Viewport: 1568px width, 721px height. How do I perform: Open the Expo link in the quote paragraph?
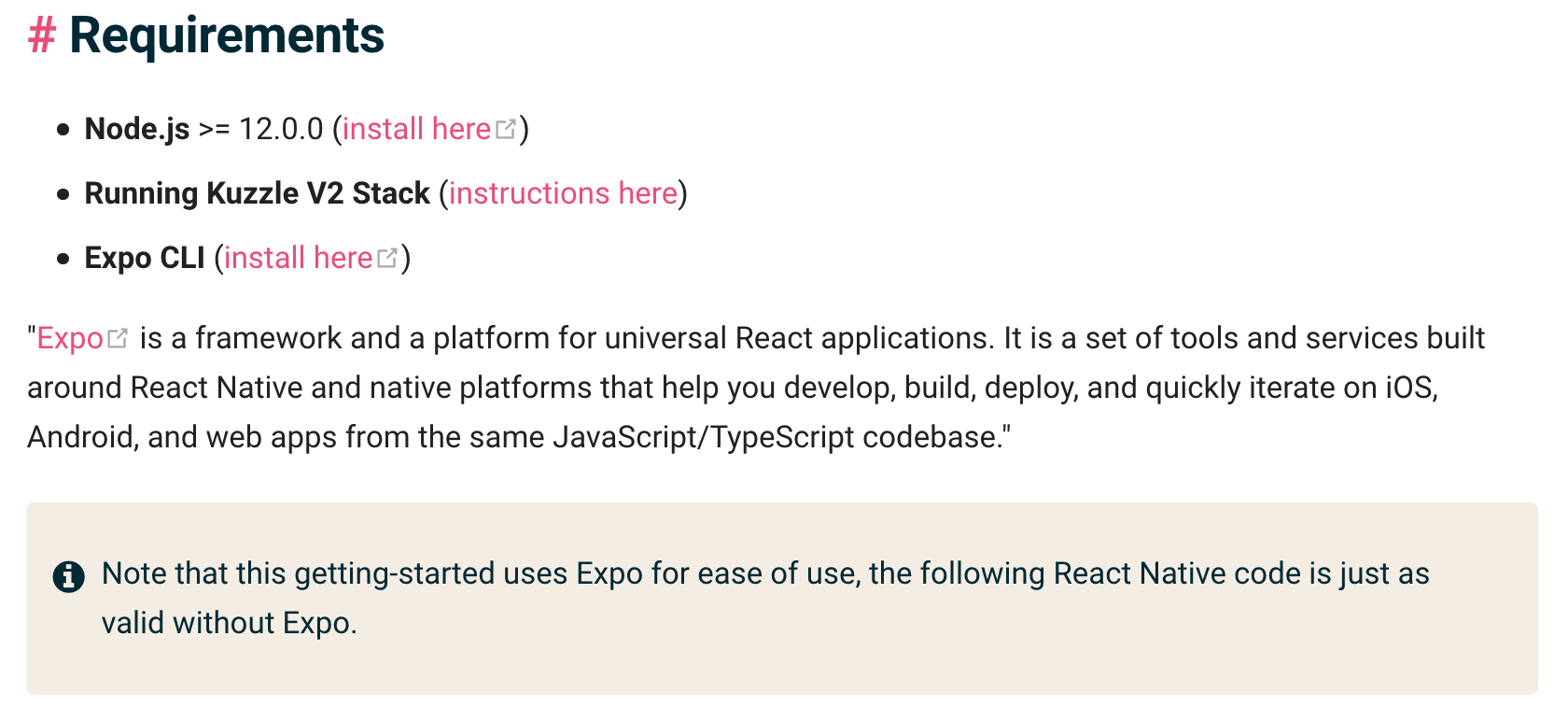(70, 338)
